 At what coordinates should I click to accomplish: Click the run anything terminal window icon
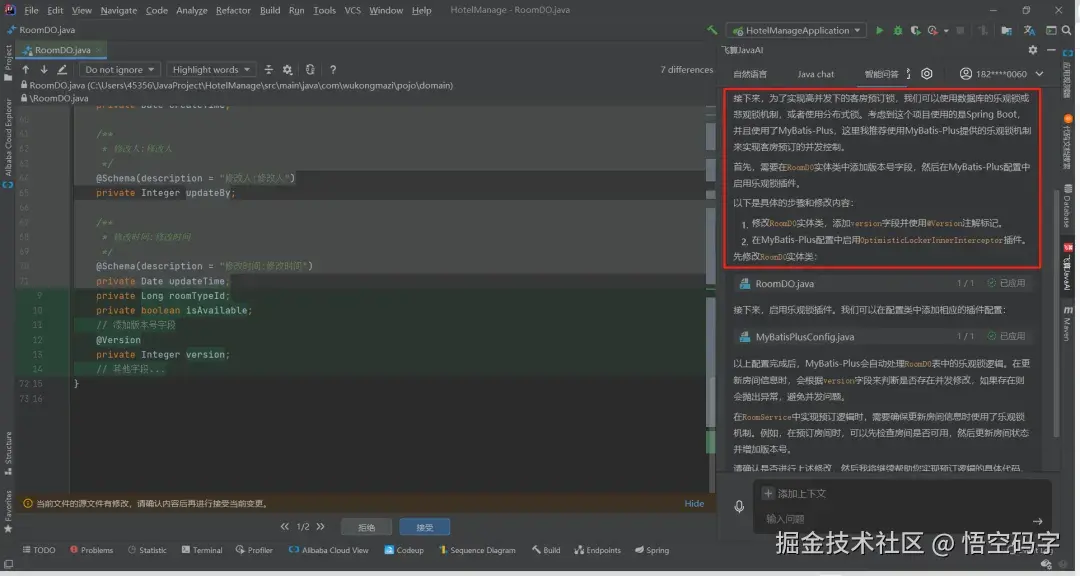[x=1051, y=30]
